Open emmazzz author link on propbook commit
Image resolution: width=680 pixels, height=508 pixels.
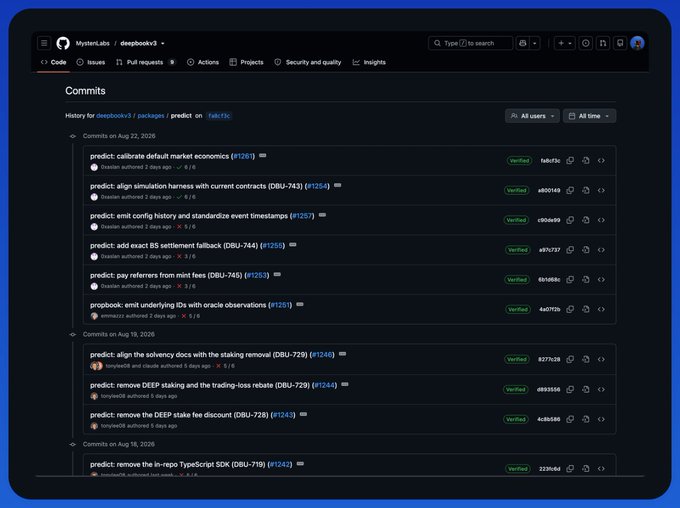tap(112, 316)
